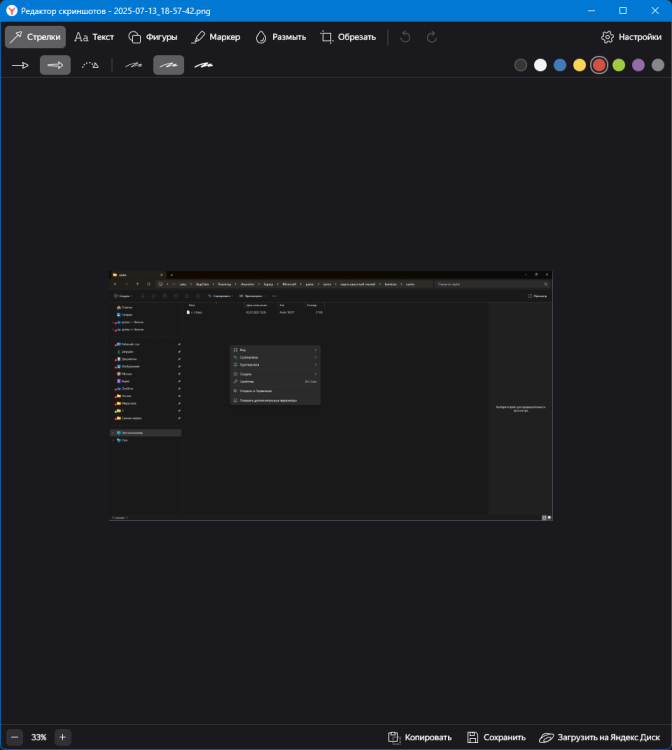The image size is (672, 750).
Task: Click the Yandex logo in title bar
Action: pos(11,11)
